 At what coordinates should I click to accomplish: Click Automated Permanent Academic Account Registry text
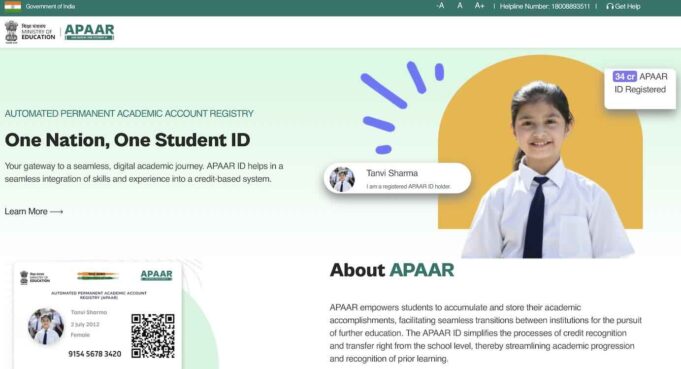pyautogui.click(x=129, y=114)
